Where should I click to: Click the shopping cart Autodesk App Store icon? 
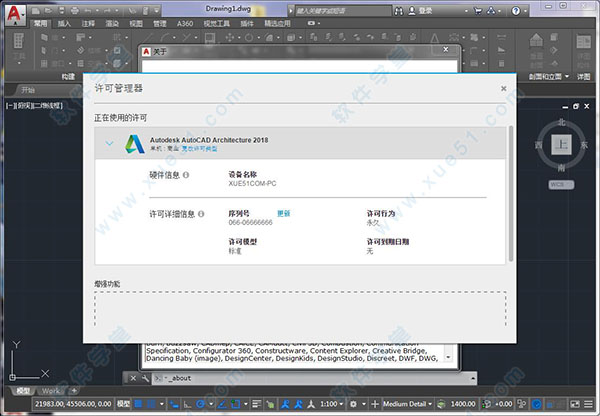click(478, 11)
